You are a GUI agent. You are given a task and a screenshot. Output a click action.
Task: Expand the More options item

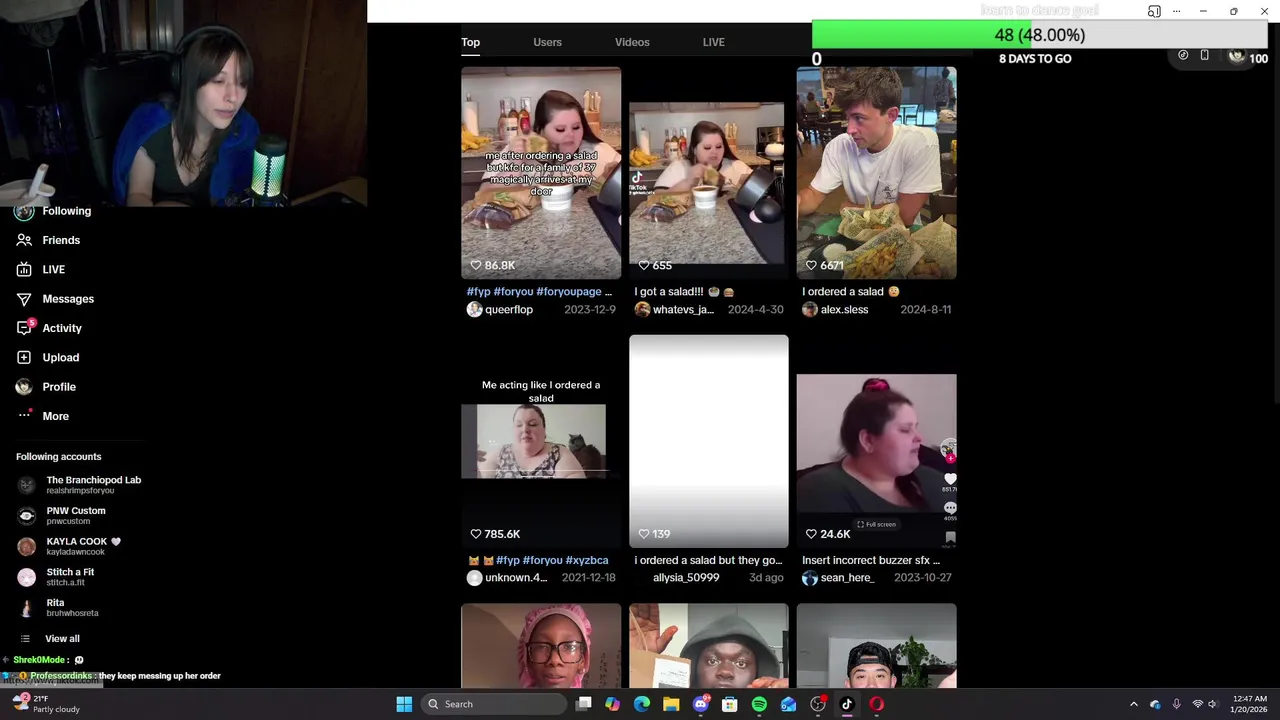click(43, 416)
